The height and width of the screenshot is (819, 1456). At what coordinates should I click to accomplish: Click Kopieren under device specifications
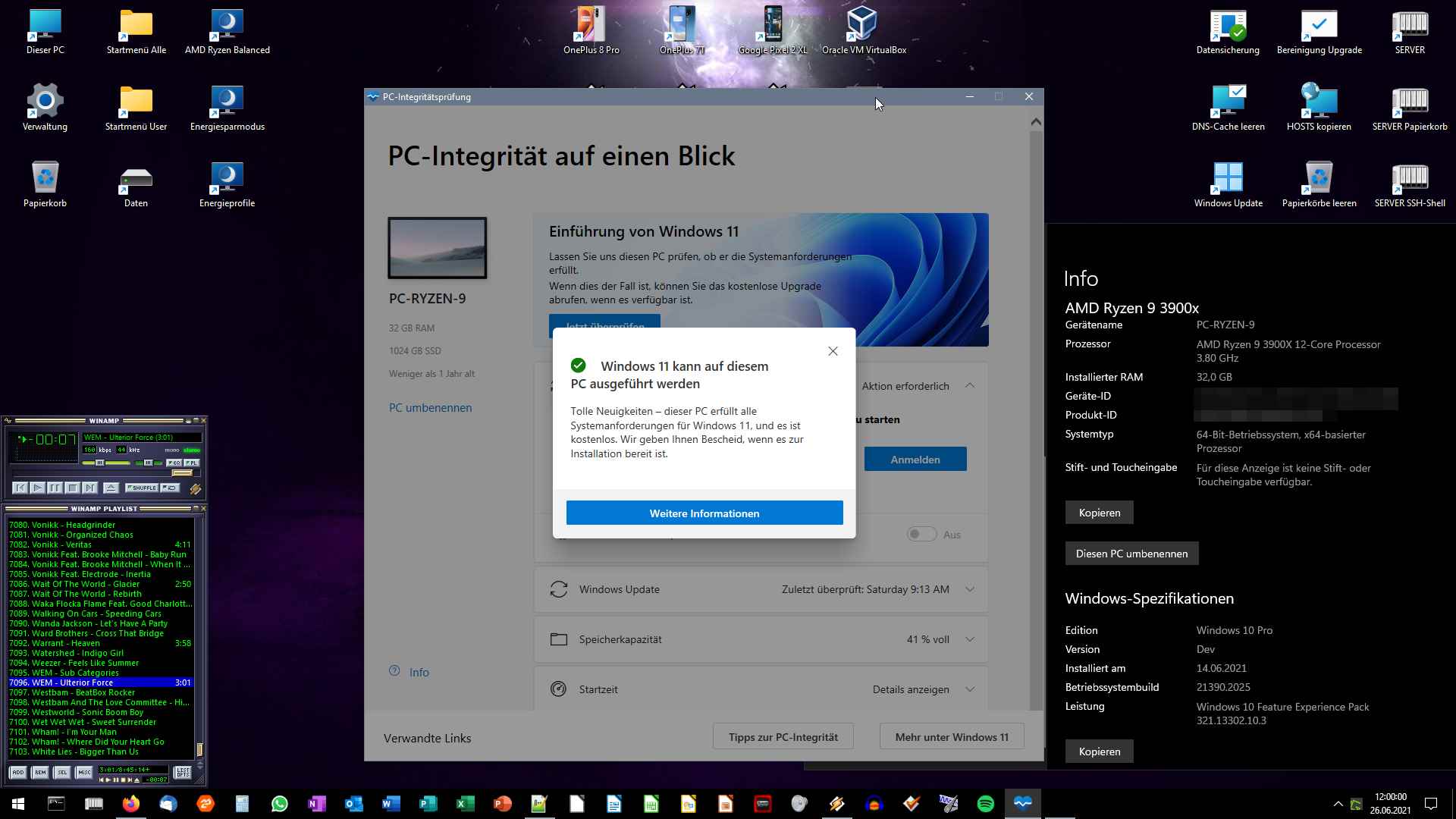coord(1099,512)
